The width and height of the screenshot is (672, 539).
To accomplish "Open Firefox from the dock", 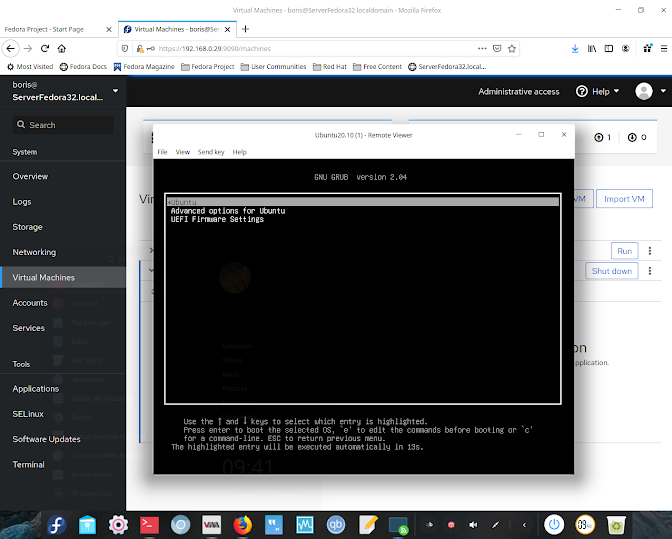I will [243, 525].
